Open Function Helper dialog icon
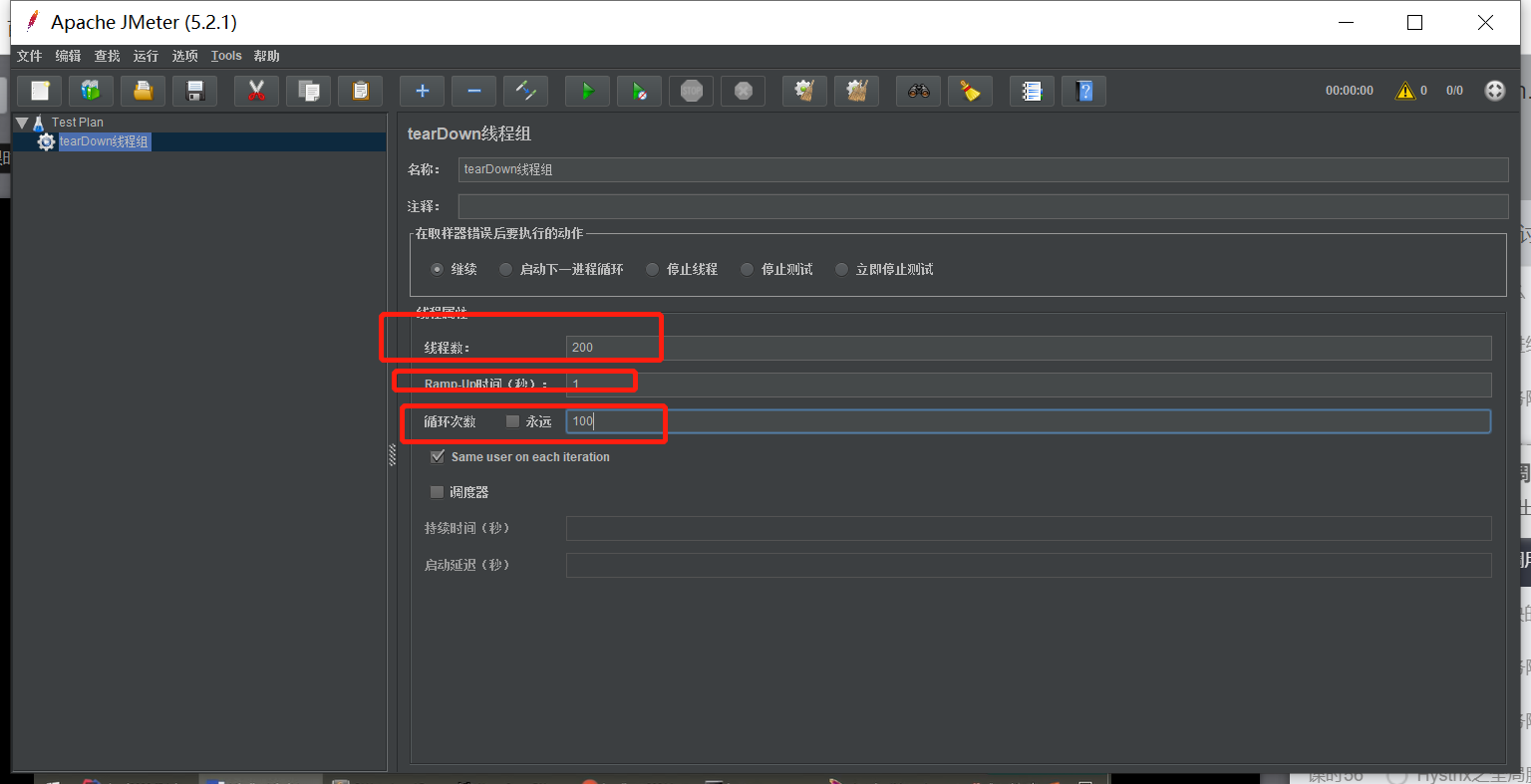The image size is (1531, 784). 1033,91
